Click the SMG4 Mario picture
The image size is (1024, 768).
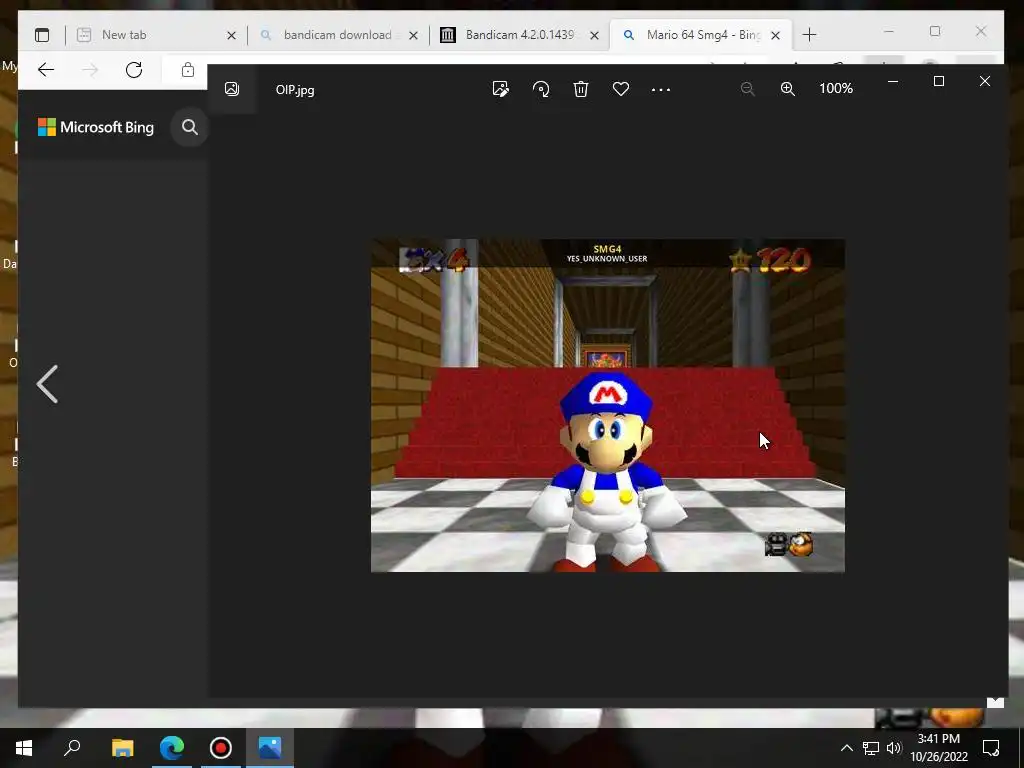point(607,406)
